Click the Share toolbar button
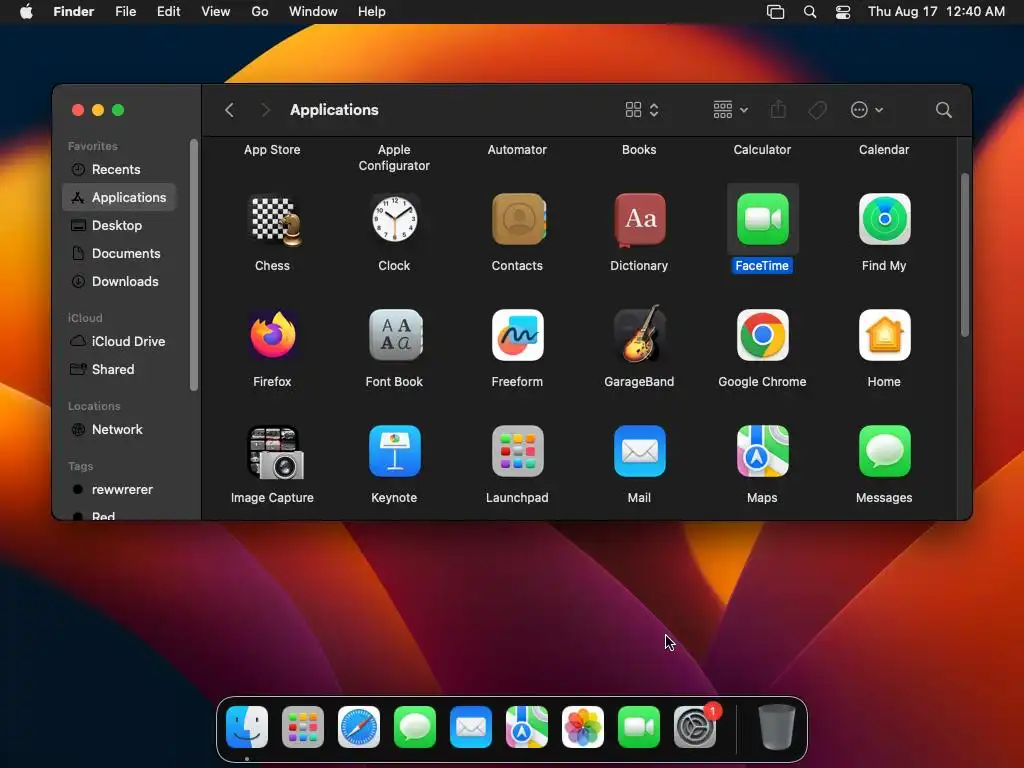1024x768 pixels. coord(778,110)
